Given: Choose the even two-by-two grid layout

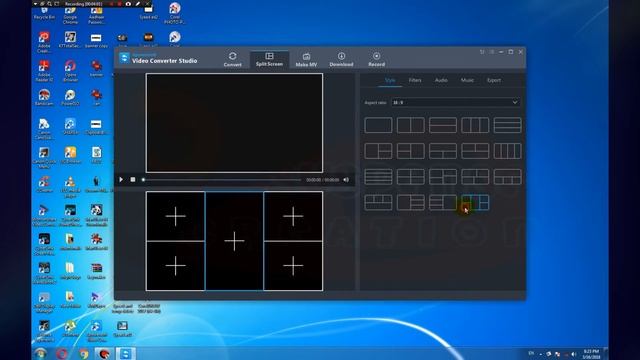Looking at the screenshot, I should pos(411,177).
